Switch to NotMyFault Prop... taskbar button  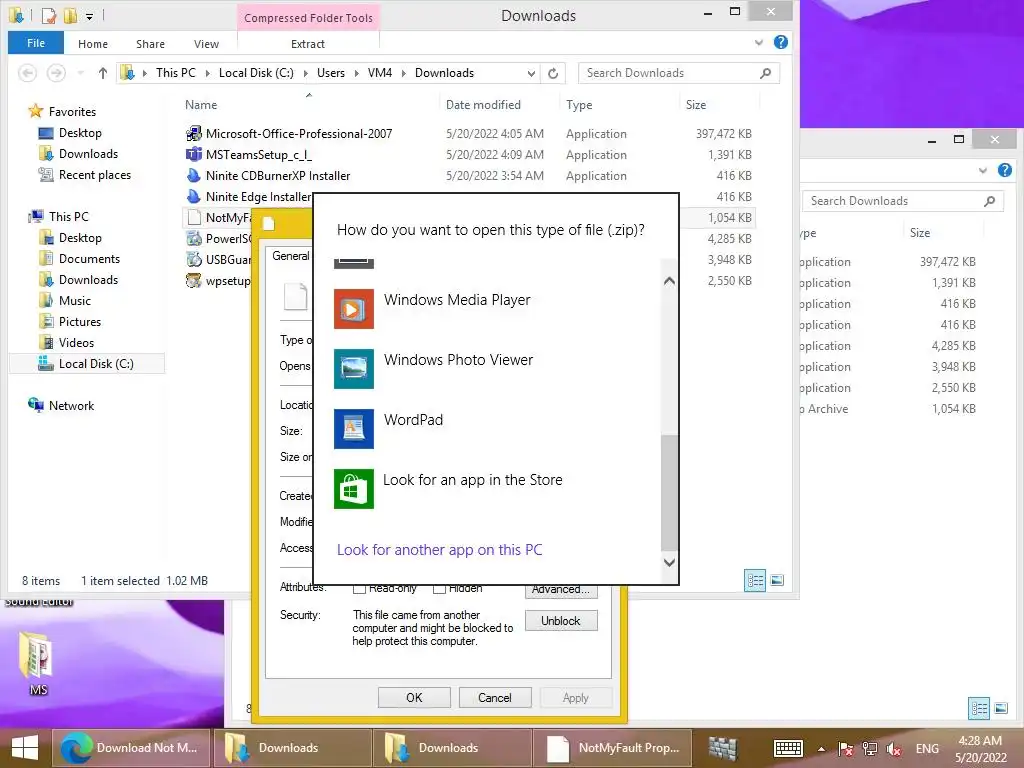pos(612,748)
